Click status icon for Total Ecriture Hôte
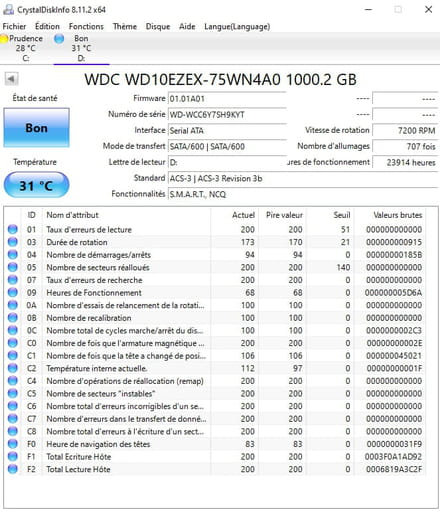The width and height of the screenshot is (440, 512). (12, 457)
